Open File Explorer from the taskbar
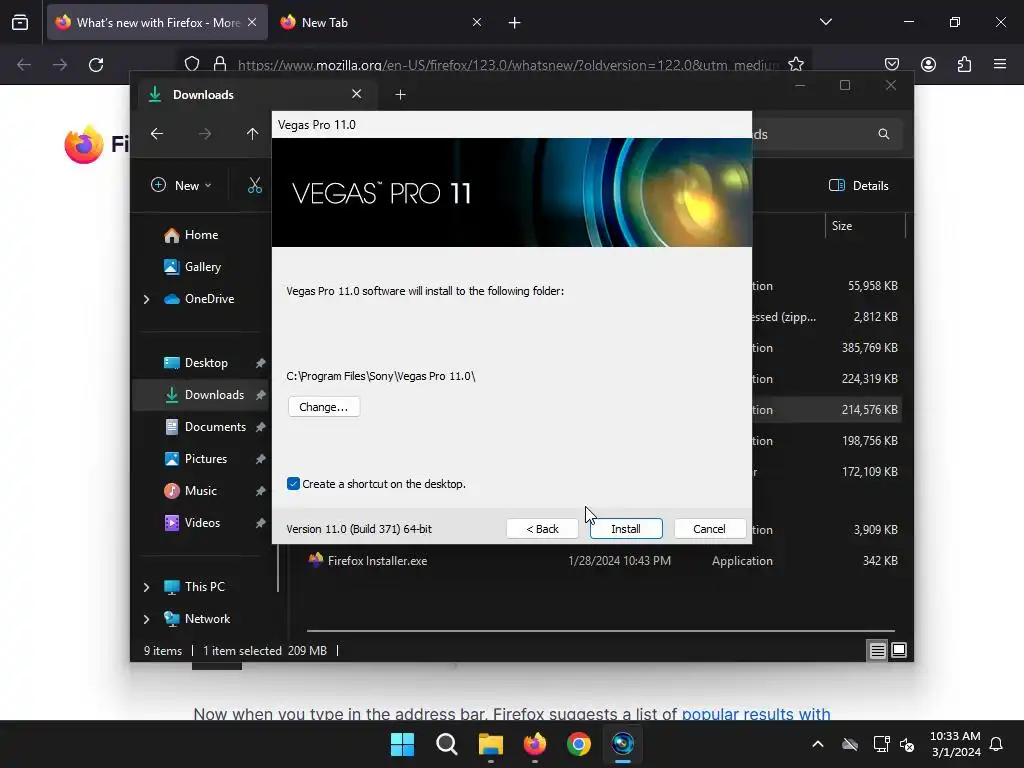This screenshot has height=768, width=1024. point(490,744)
